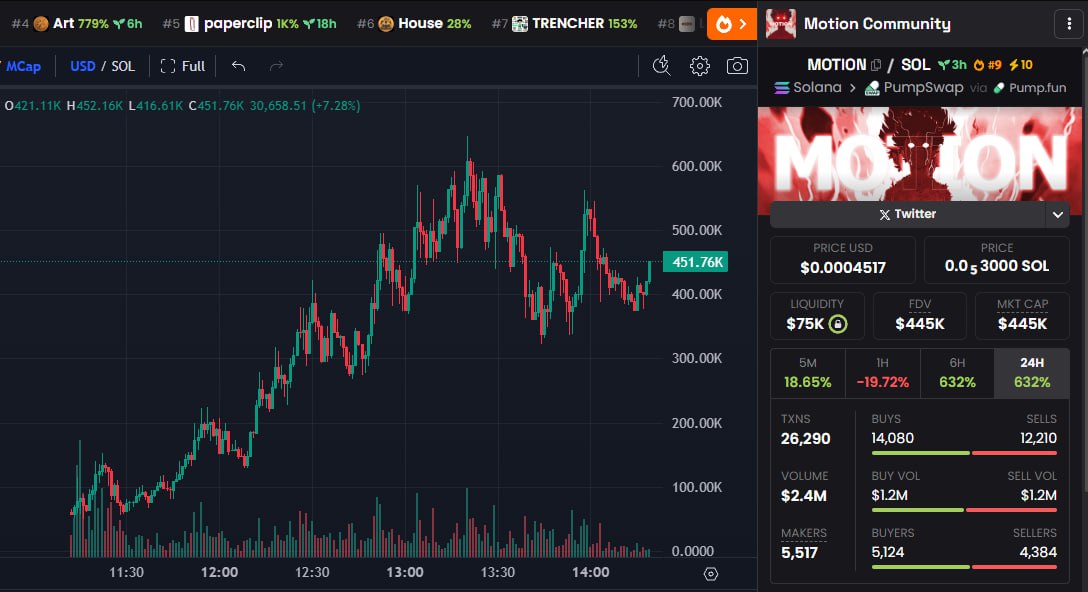The width and height of the screenshot is (1088, 592).
Task: Open the trending fire arrow button
Action: (x=731, y=24)
